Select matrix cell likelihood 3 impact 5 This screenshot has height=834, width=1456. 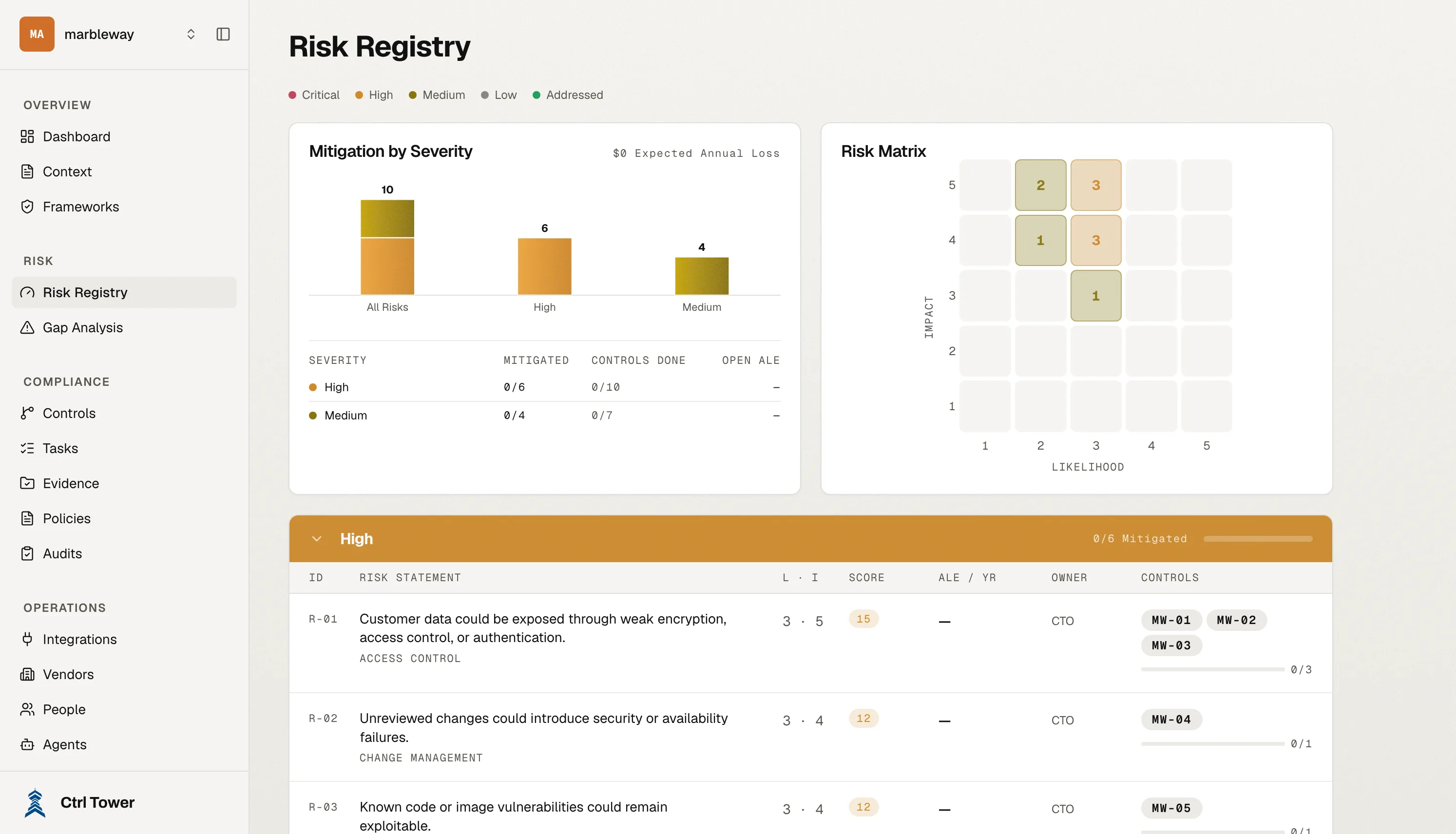pyautogui.click(x=1096, y=185)
